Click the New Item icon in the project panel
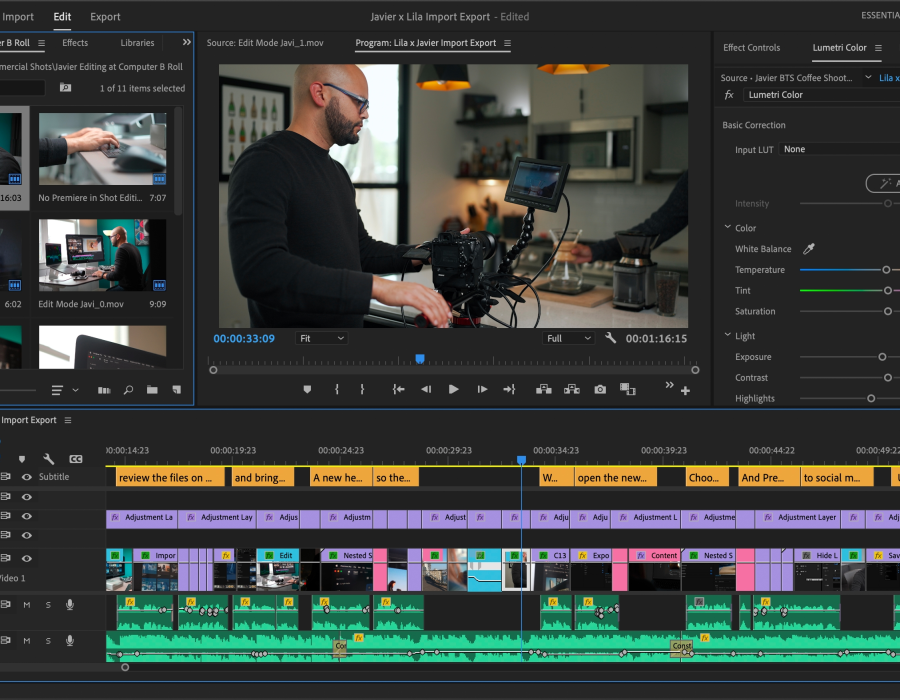This screenshot has height=700, width=900. [x=177, y=390]
